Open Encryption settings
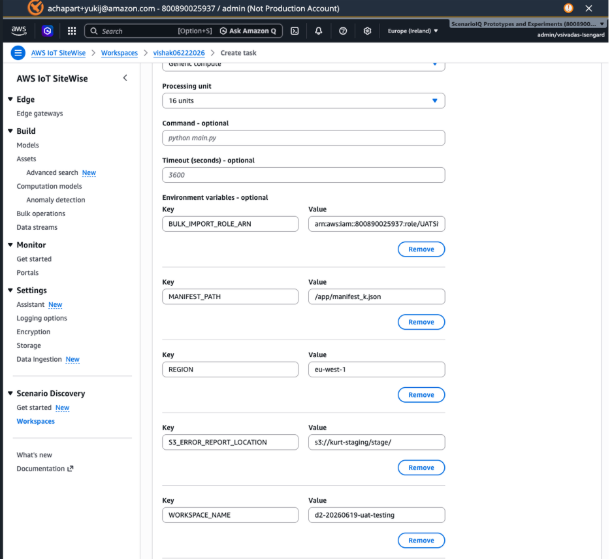Screen dimensions: 609x559 pyautogui.click(x=33, y=332)
